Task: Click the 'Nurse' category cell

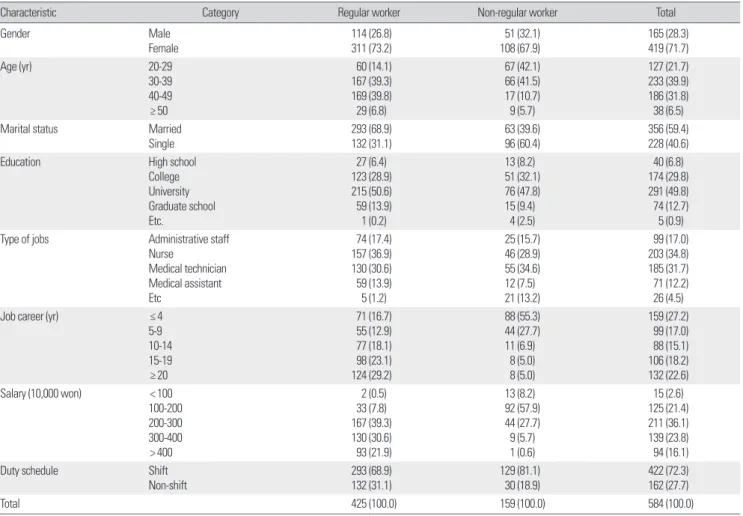Action: point(161,253)
